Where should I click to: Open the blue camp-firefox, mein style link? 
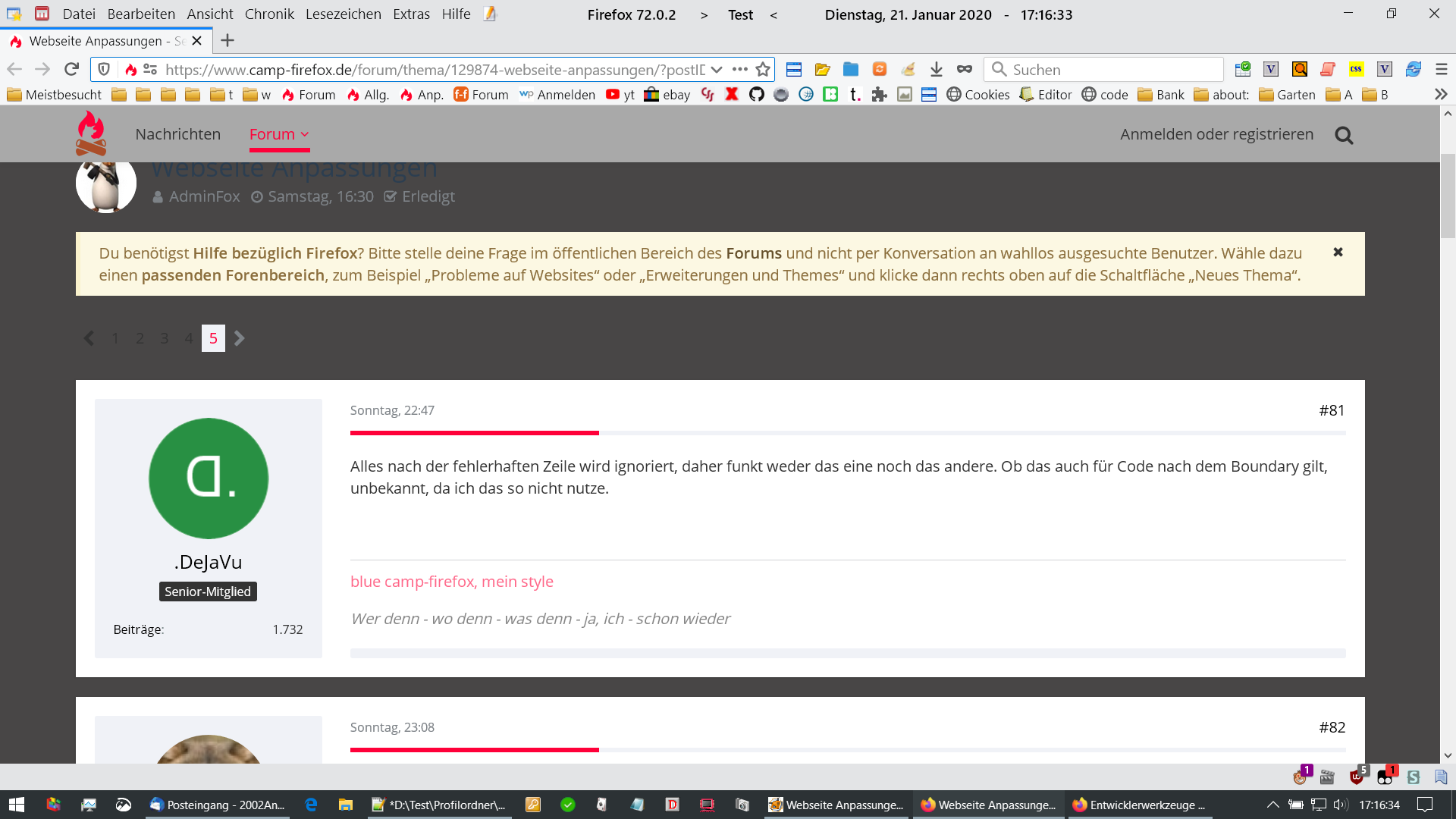pos(451,582)
